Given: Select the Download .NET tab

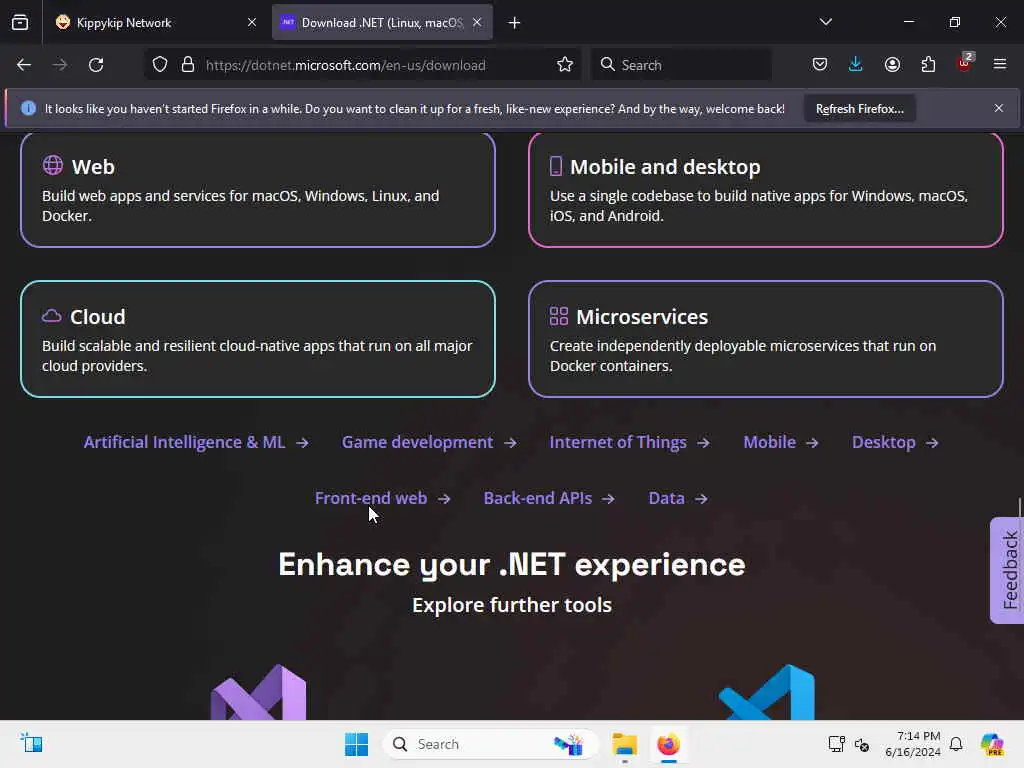Looking at the screenshot, I should click(x=382, y=23).
